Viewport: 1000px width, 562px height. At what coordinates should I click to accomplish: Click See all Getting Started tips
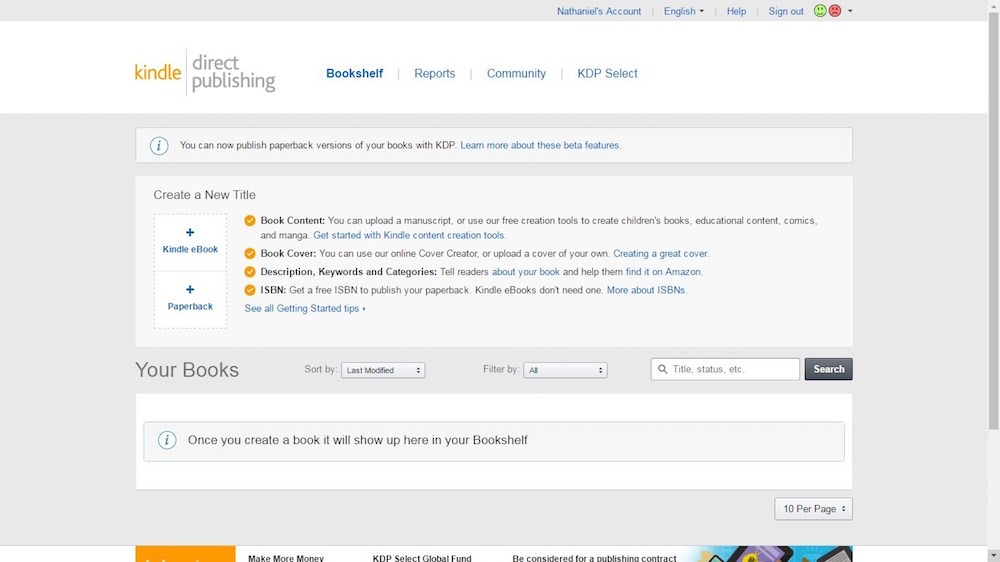tap(305, 309)
